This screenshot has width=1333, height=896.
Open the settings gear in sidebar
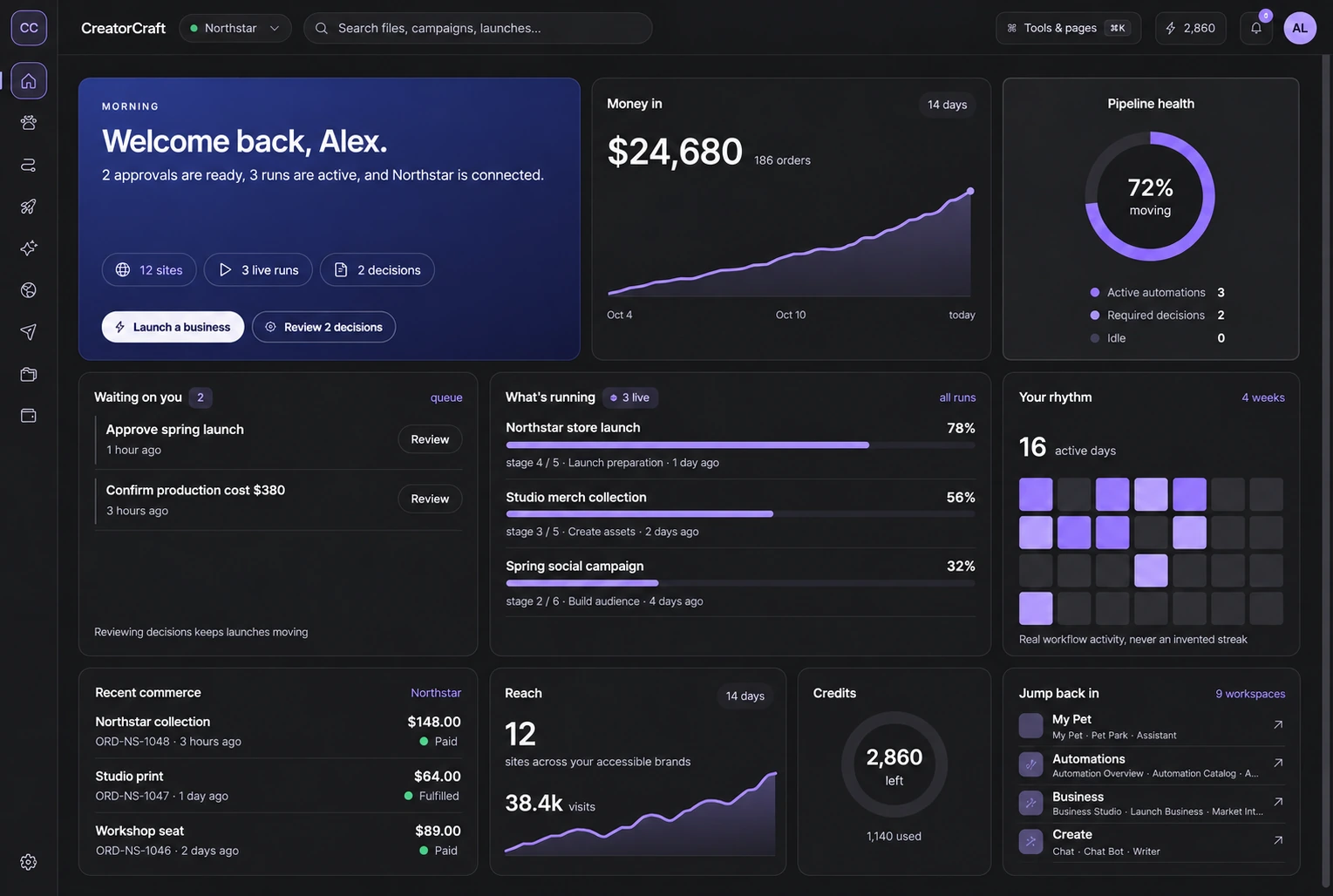(x=29, y=862)
